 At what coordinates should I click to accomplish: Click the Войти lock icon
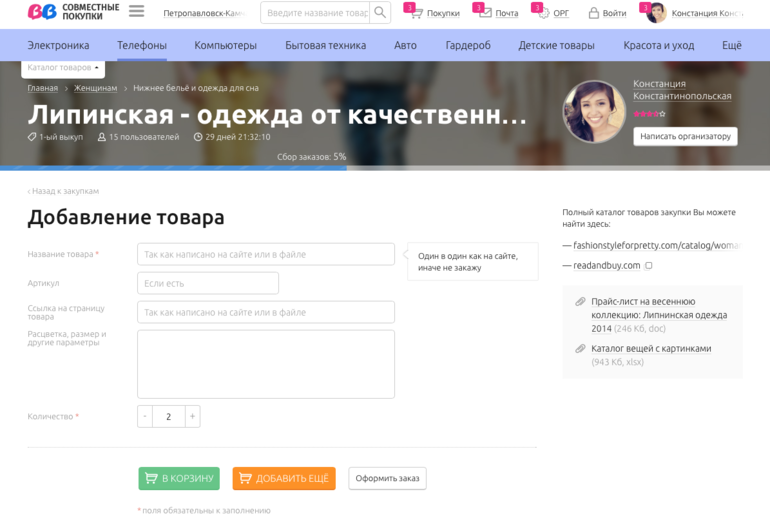(x=594, y=13)
